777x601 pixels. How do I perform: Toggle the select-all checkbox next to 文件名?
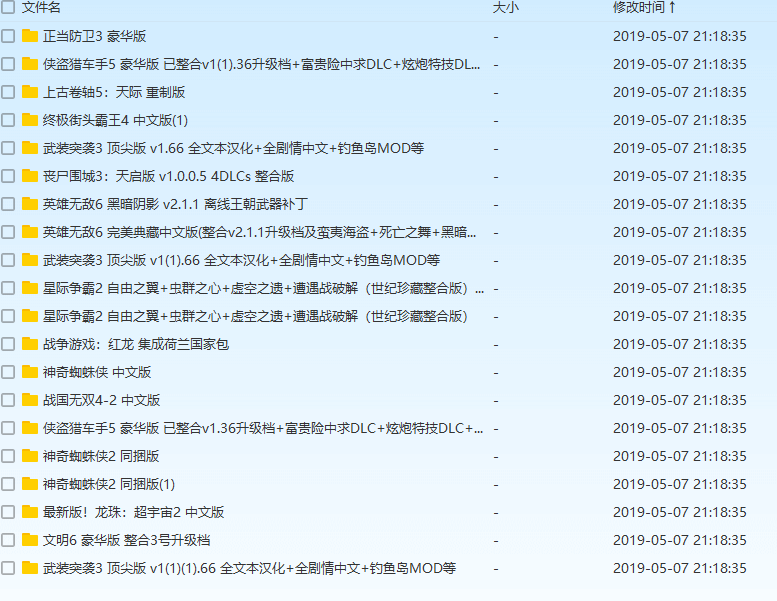[x=7, y=6]
